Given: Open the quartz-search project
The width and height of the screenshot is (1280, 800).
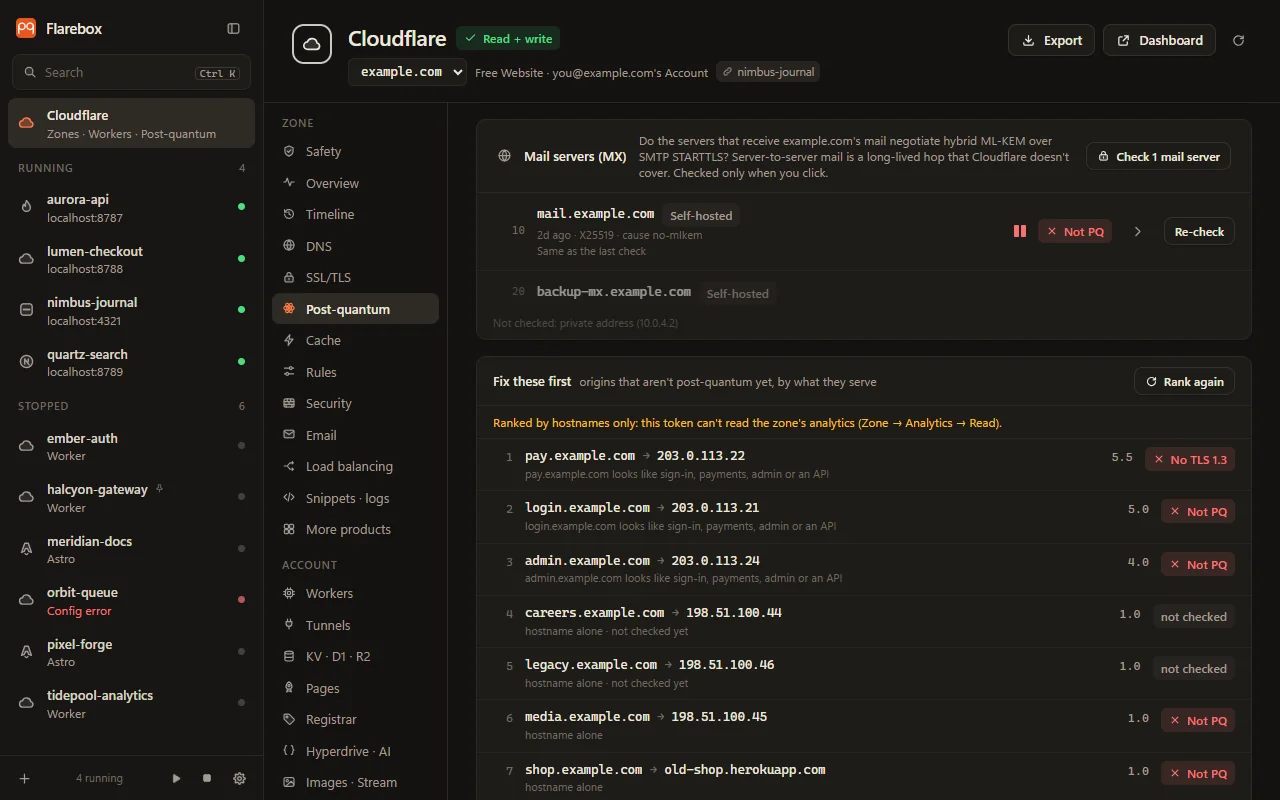Looking at the screenshot, I should point(131,362).
